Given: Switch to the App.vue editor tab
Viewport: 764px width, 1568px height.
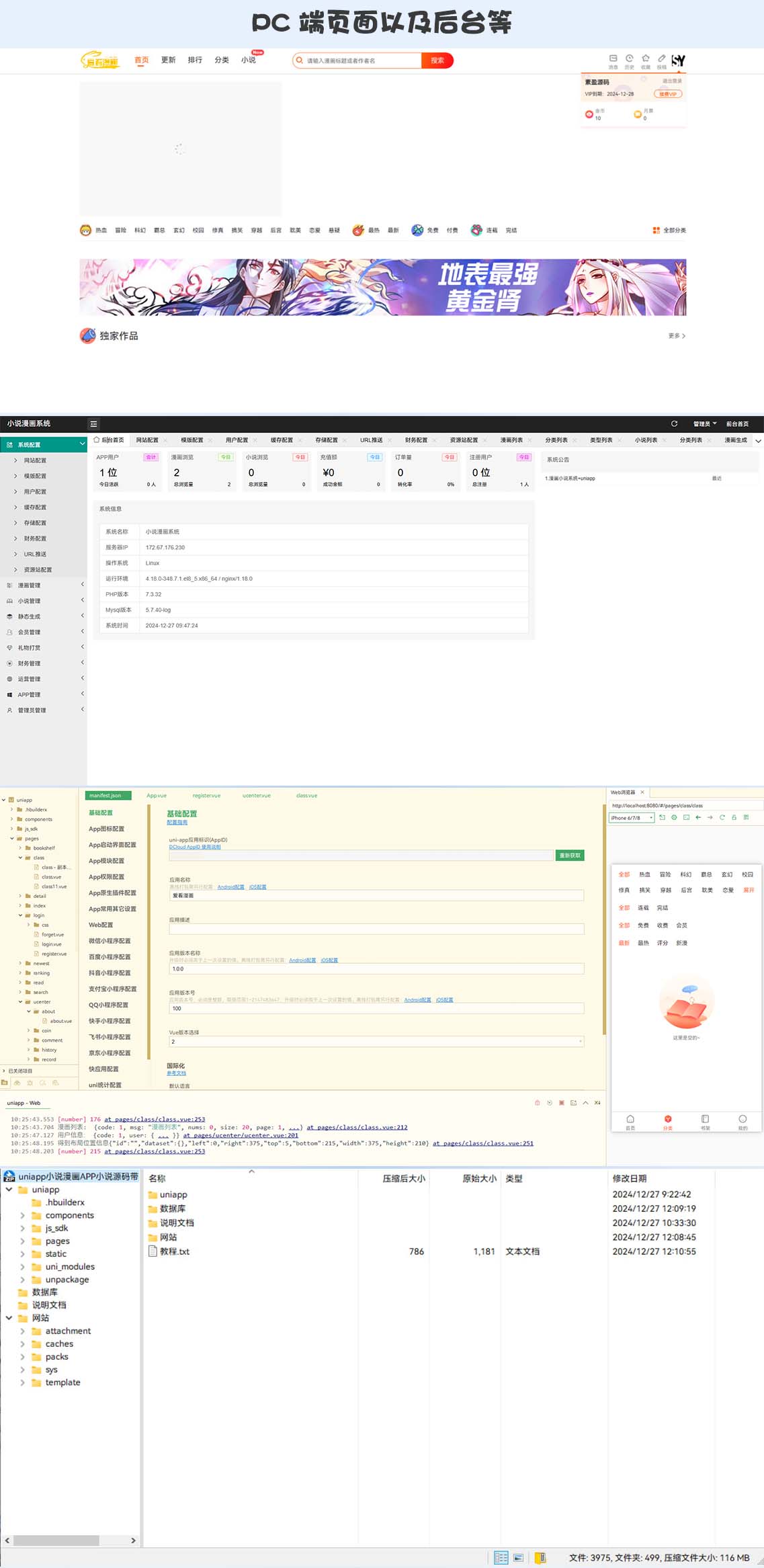Looking at the screenshot, I should 157,796.
